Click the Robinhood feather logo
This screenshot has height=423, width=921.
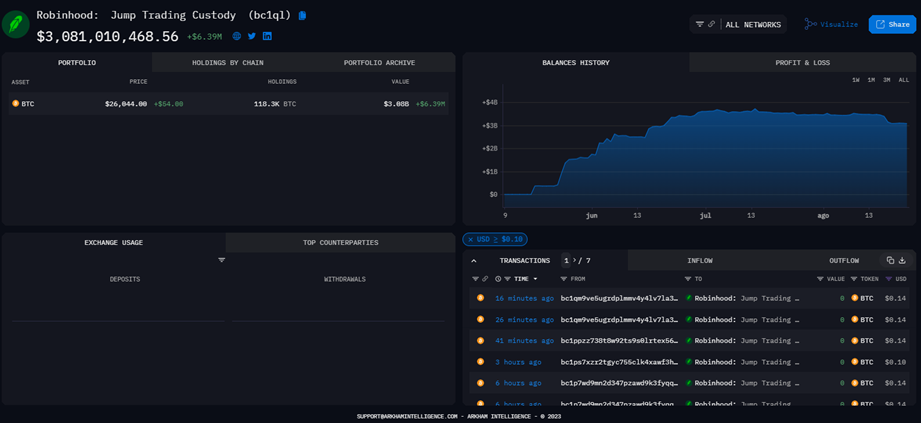(16, 25)
